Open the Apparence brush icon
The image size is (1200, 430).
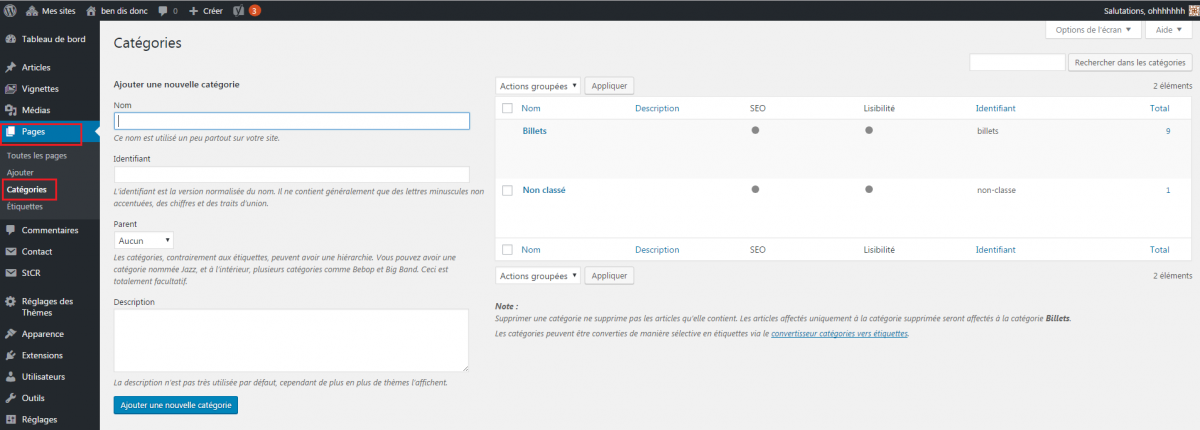10,334
